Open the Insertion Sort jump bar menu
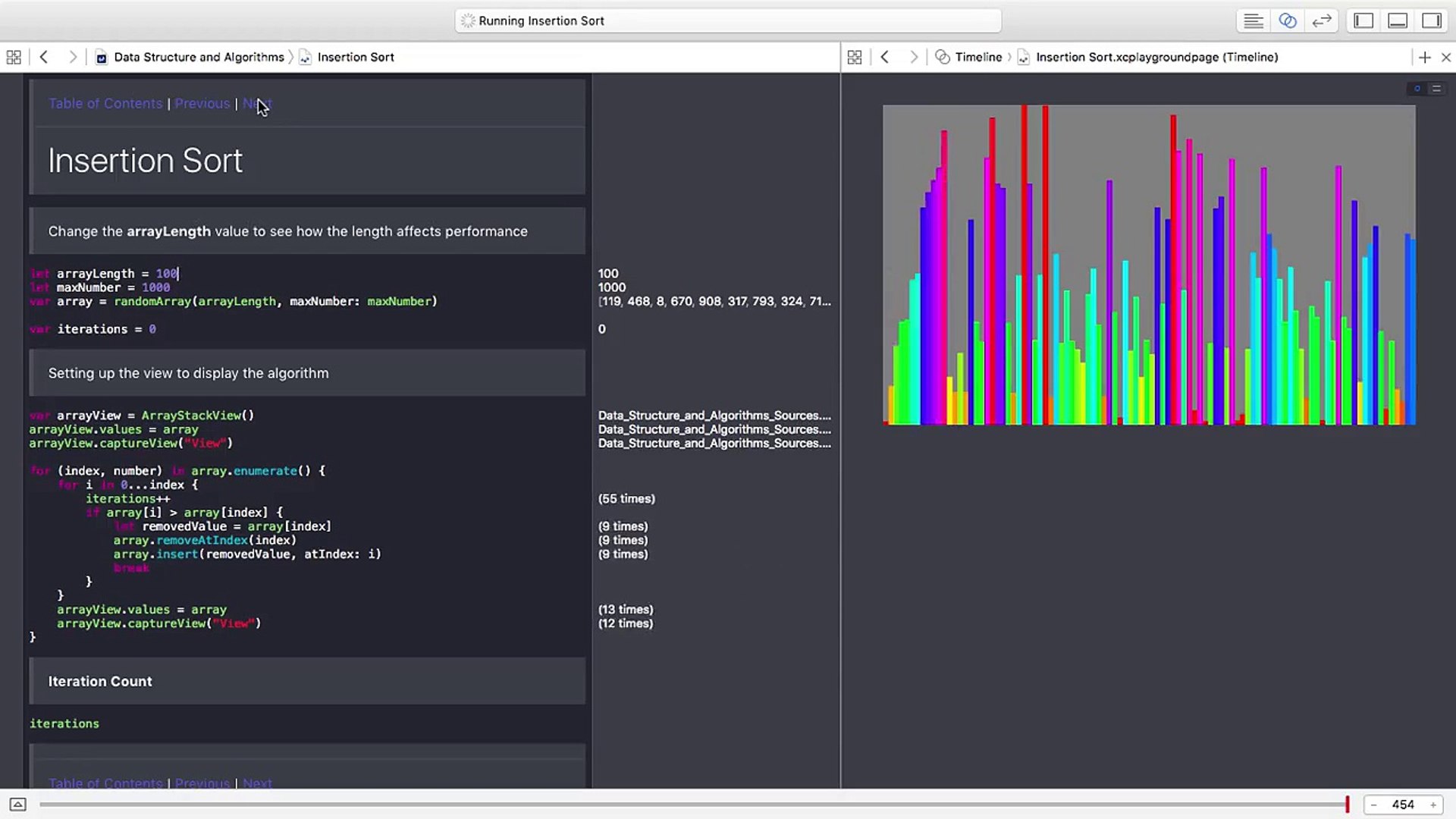1456x819 pixels. point(356,57)
